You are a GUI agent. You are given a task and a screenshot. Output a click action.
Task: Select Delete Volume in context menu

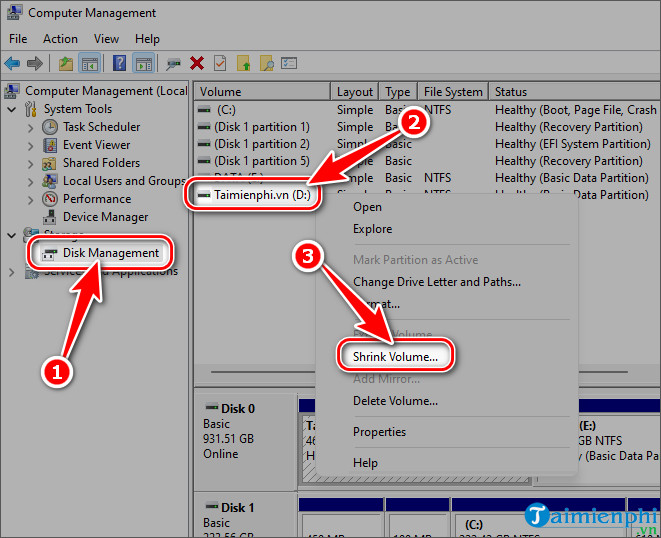click(395, 401)
